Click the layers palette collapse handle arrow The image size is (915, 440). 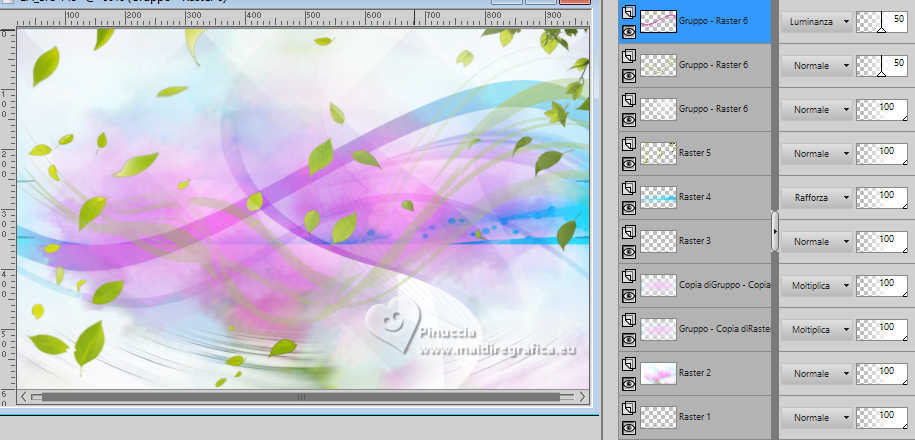click(775, 232)
